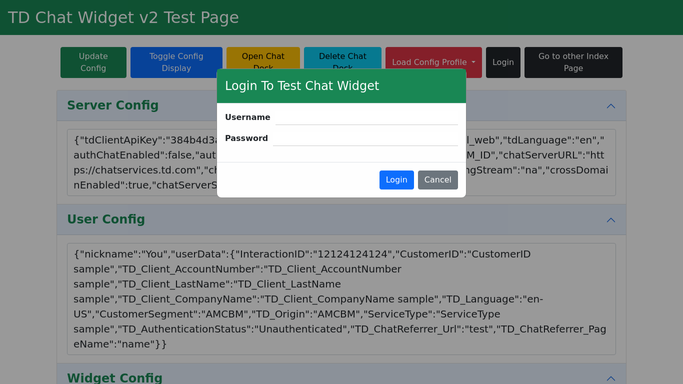Click the Server Config section heading

click(x=113, y=105)
